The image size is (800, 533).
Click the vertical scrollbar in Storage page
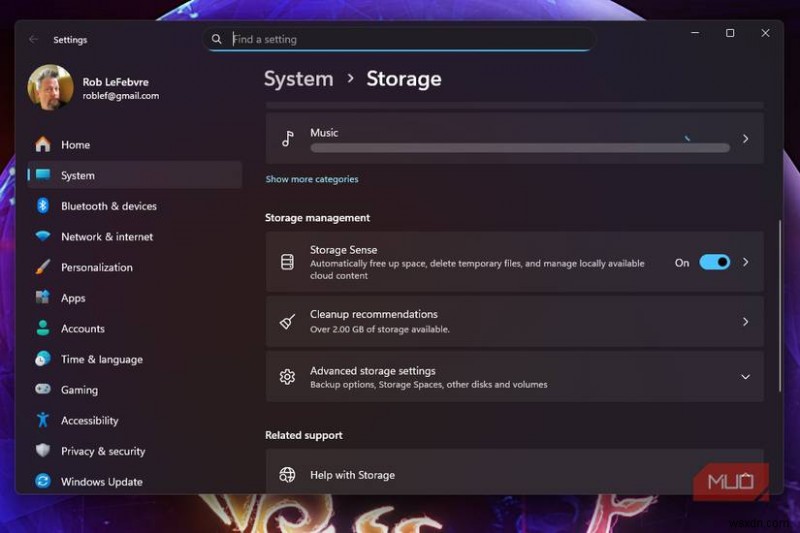[x=780, y=306]
